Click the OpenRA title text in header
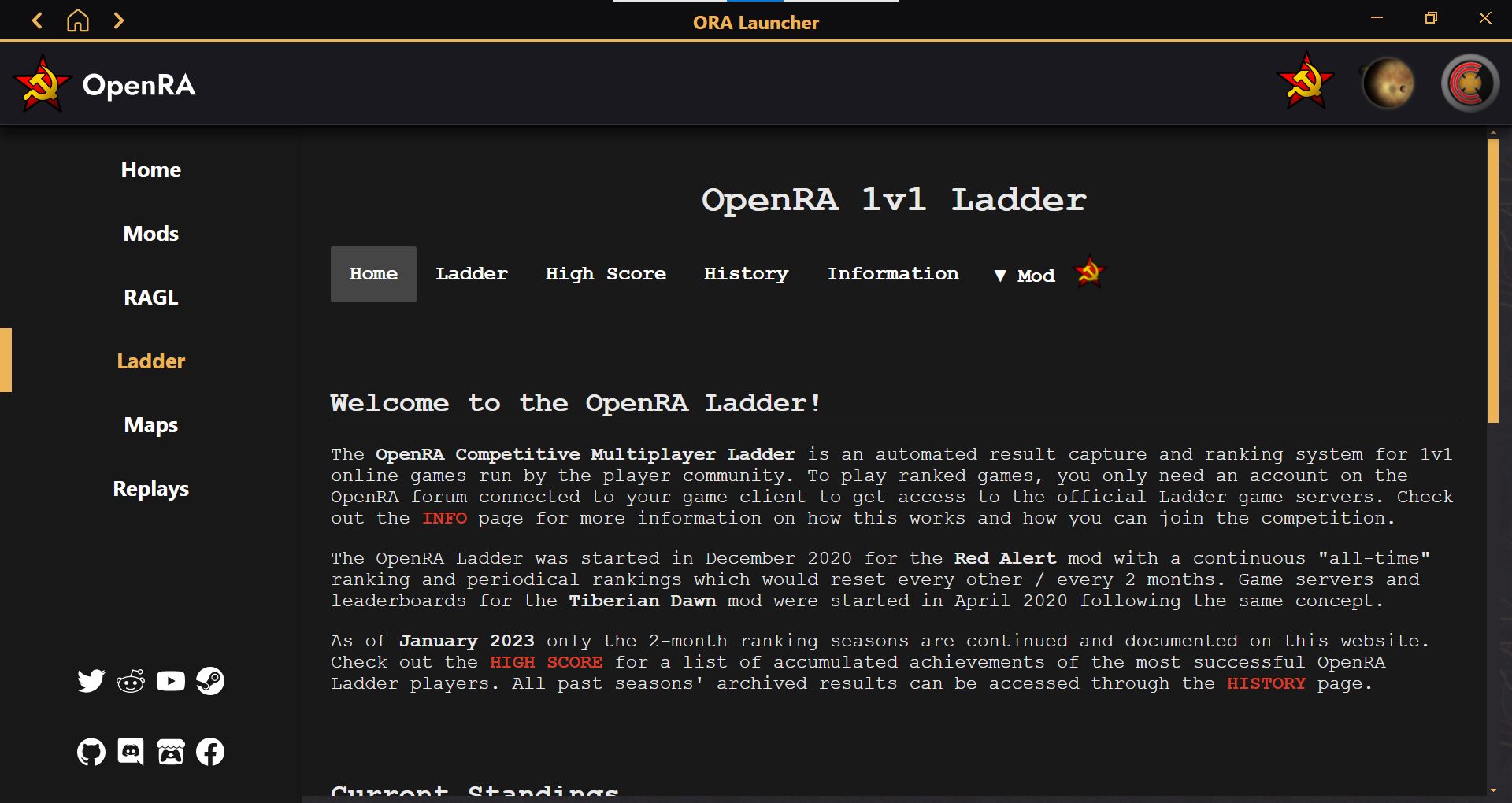The image size is (1512, 803). 139,85
